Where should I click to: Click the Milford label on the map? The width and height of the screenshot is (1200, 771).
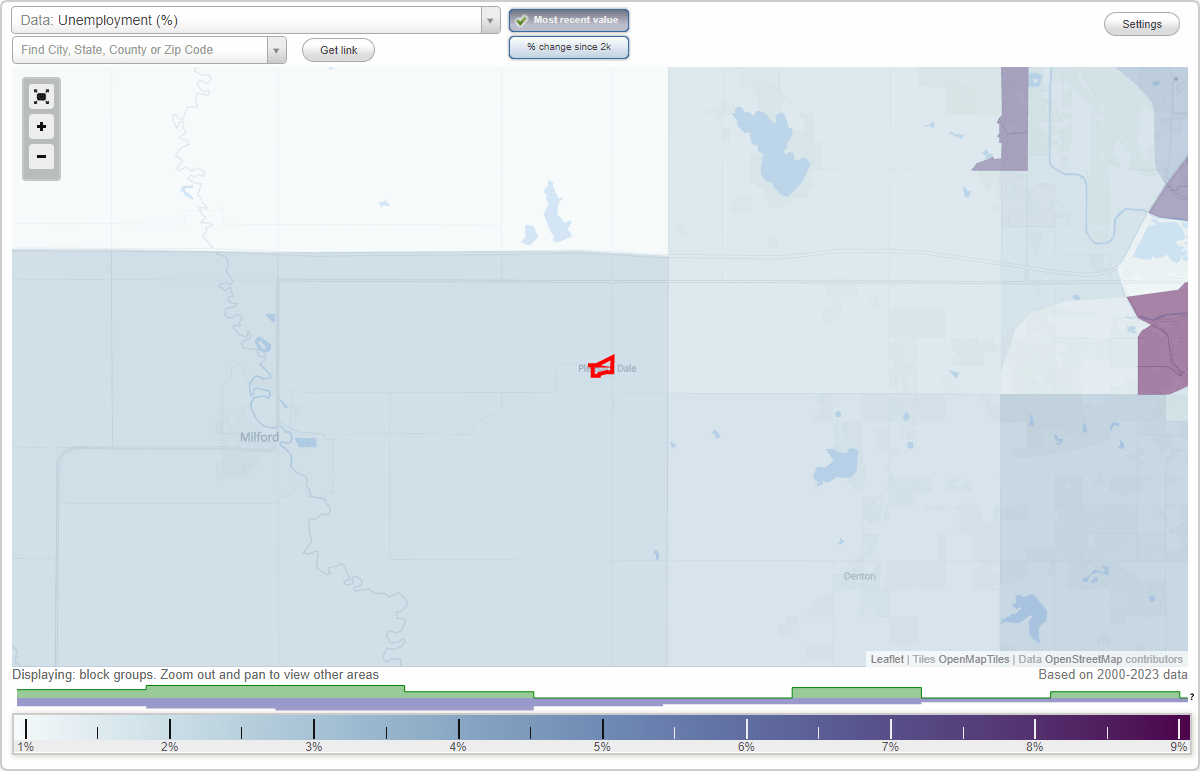[x=259, y=436]
